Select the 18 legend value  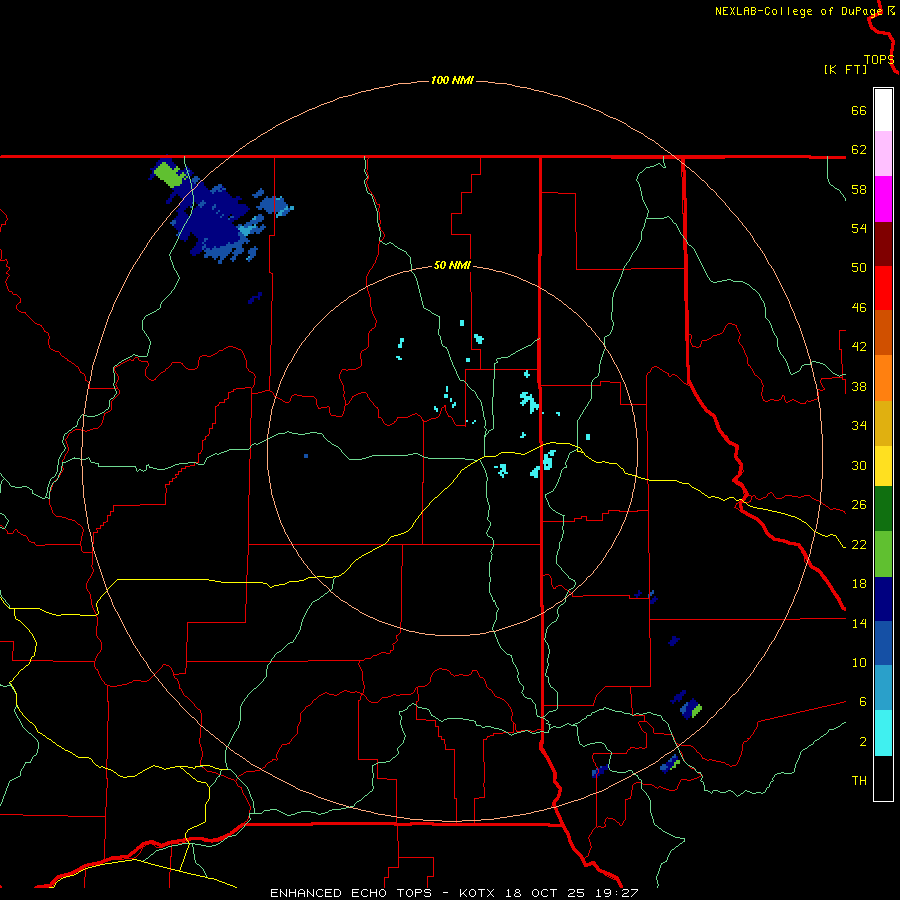(859, 584)
